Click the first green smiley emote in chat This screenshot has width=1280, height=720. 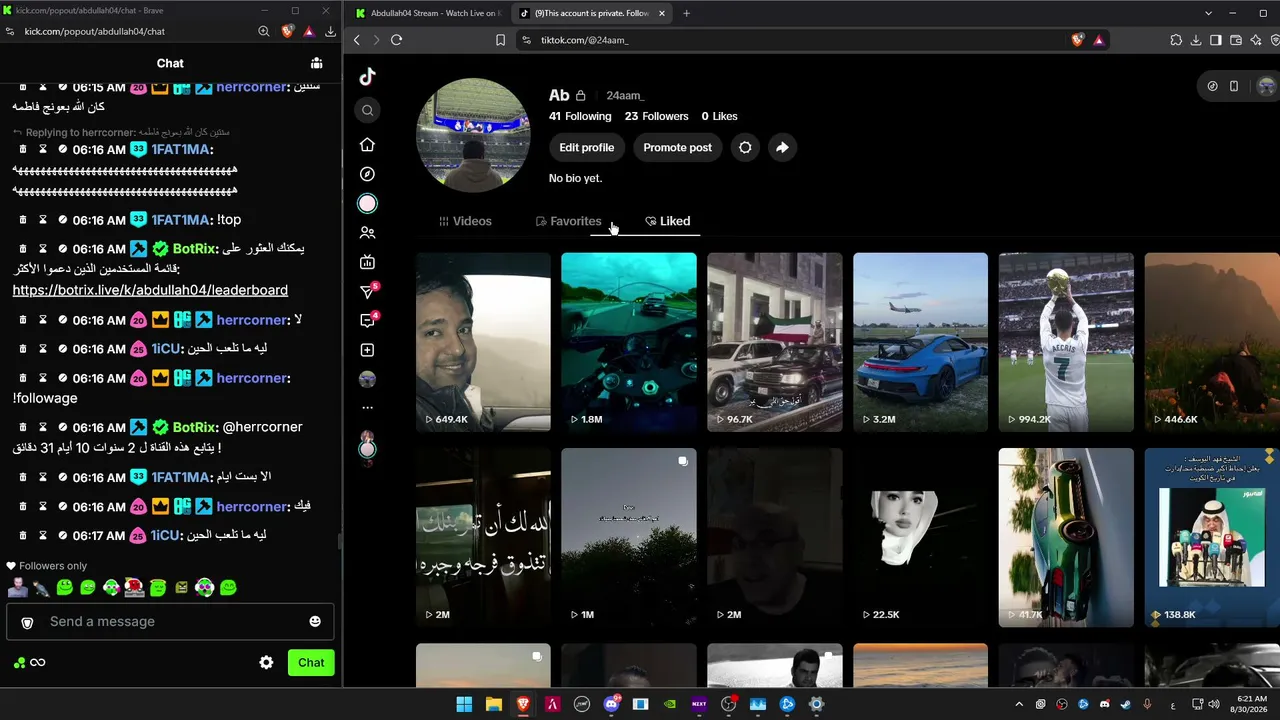(x=64, y=587)
